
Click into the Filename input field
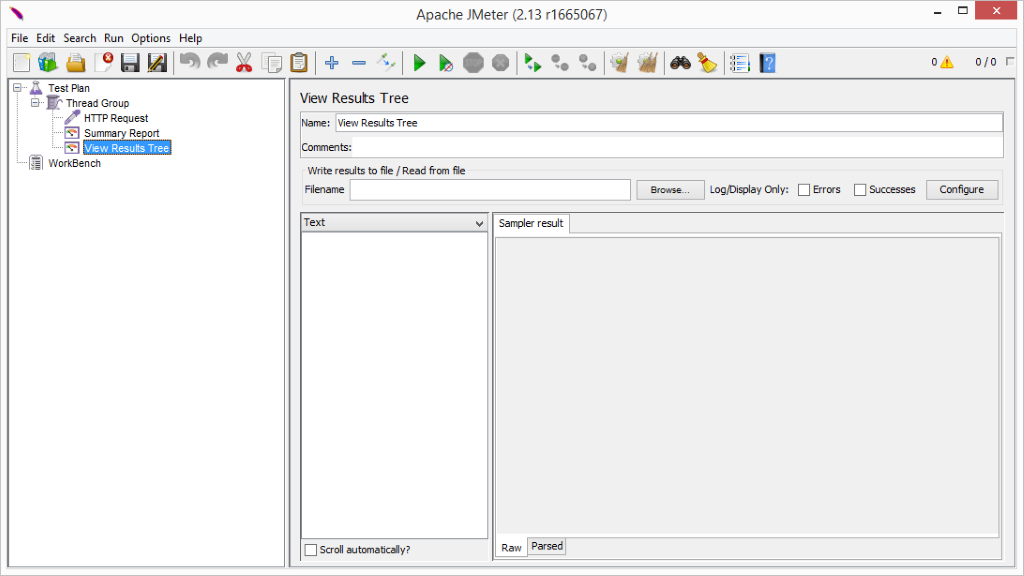click(x=490, y=189)
